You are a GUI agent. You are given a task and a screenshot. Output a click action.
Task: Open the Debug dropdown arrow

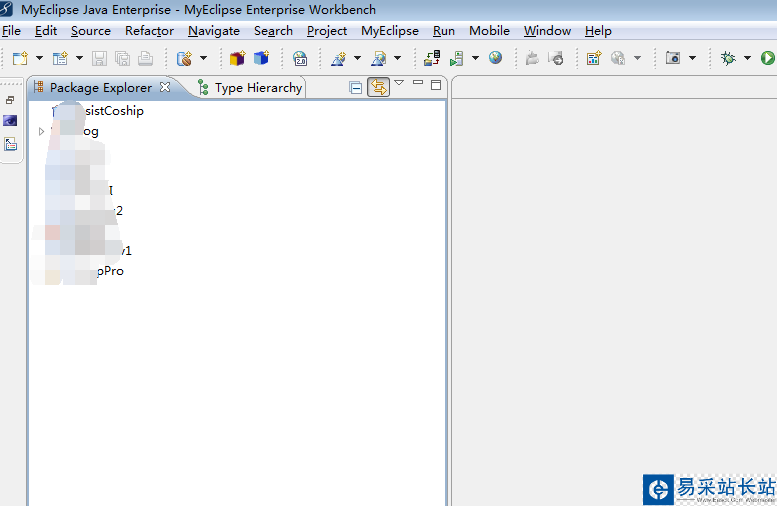click(x=747, y=58)
